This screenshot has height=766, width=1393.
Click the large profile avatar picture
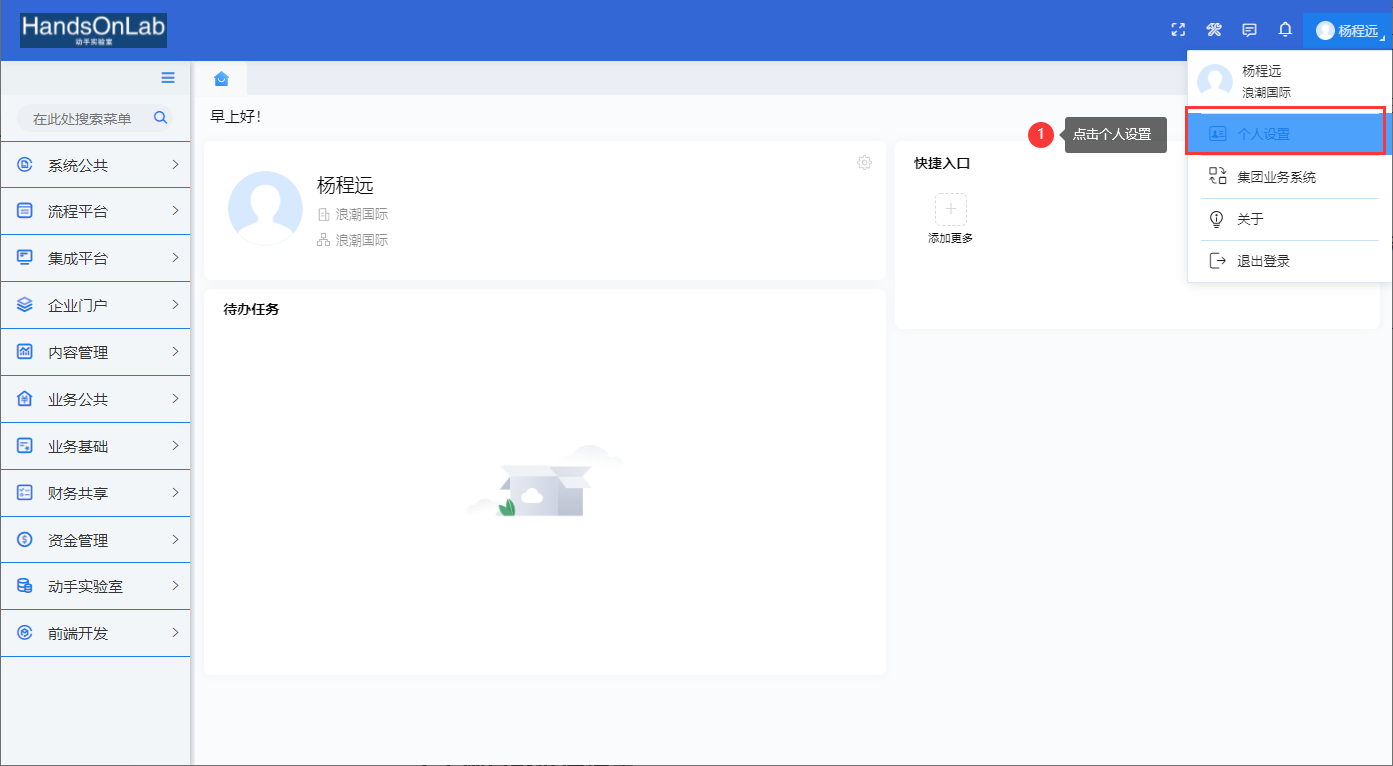point(265,208)
